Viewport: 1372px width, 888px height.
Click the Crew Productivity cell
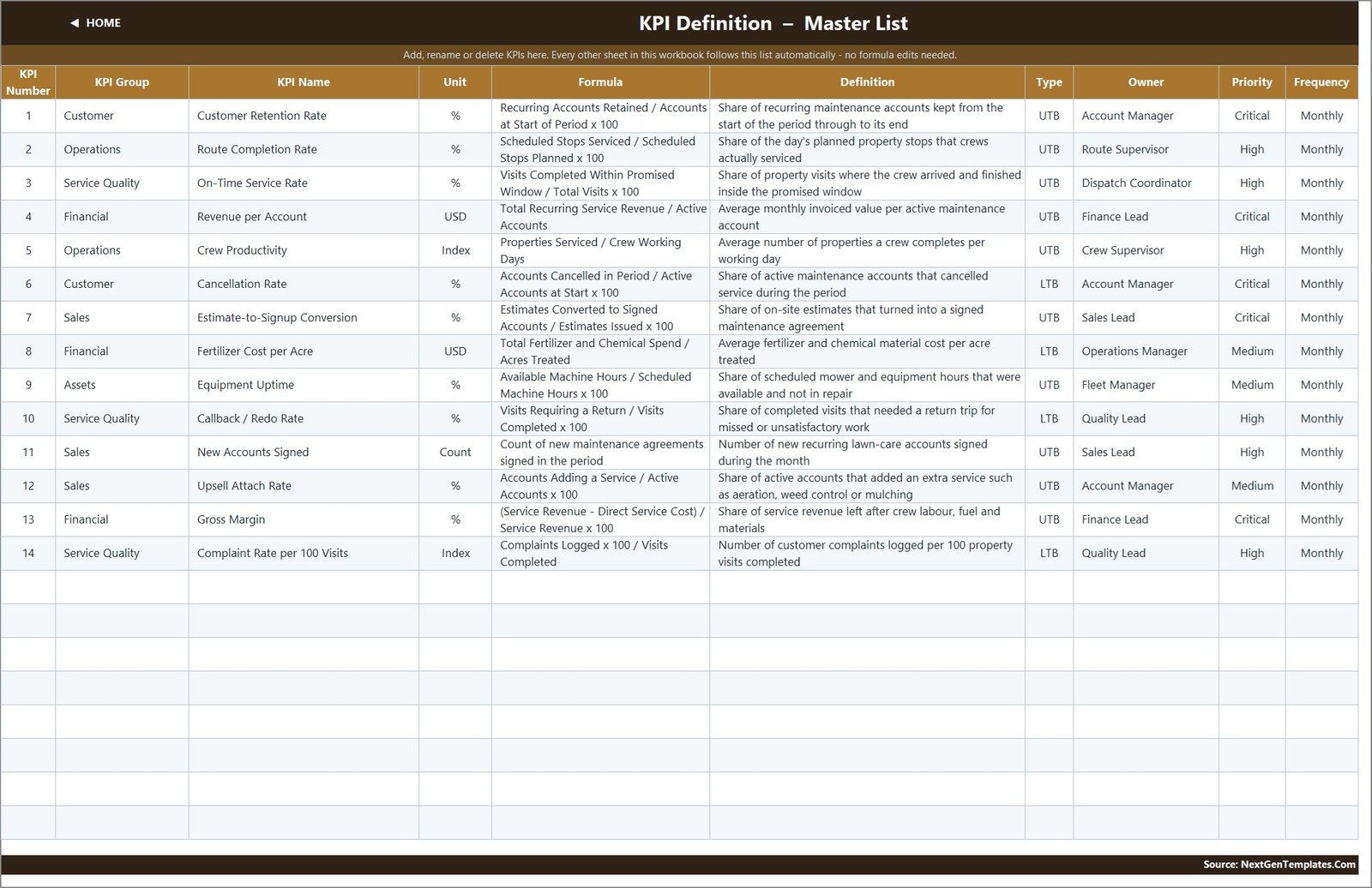(304, 250)
